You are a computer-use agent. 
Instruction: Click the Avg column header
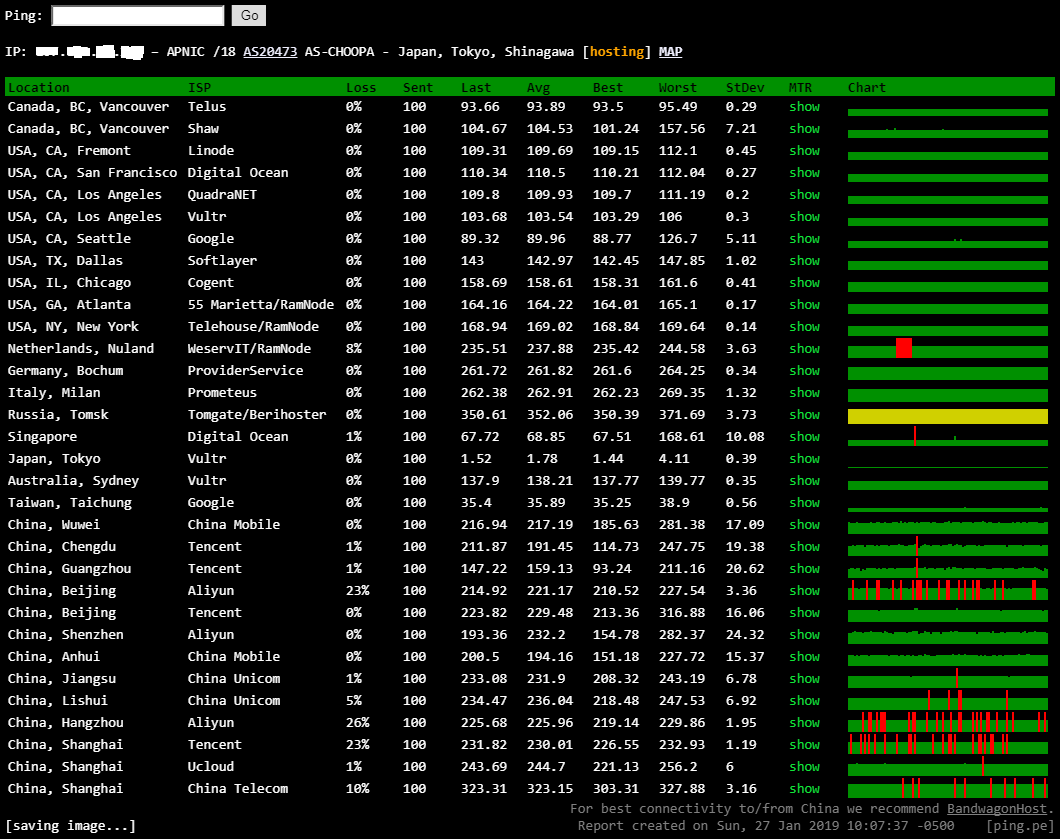point(539,87)
